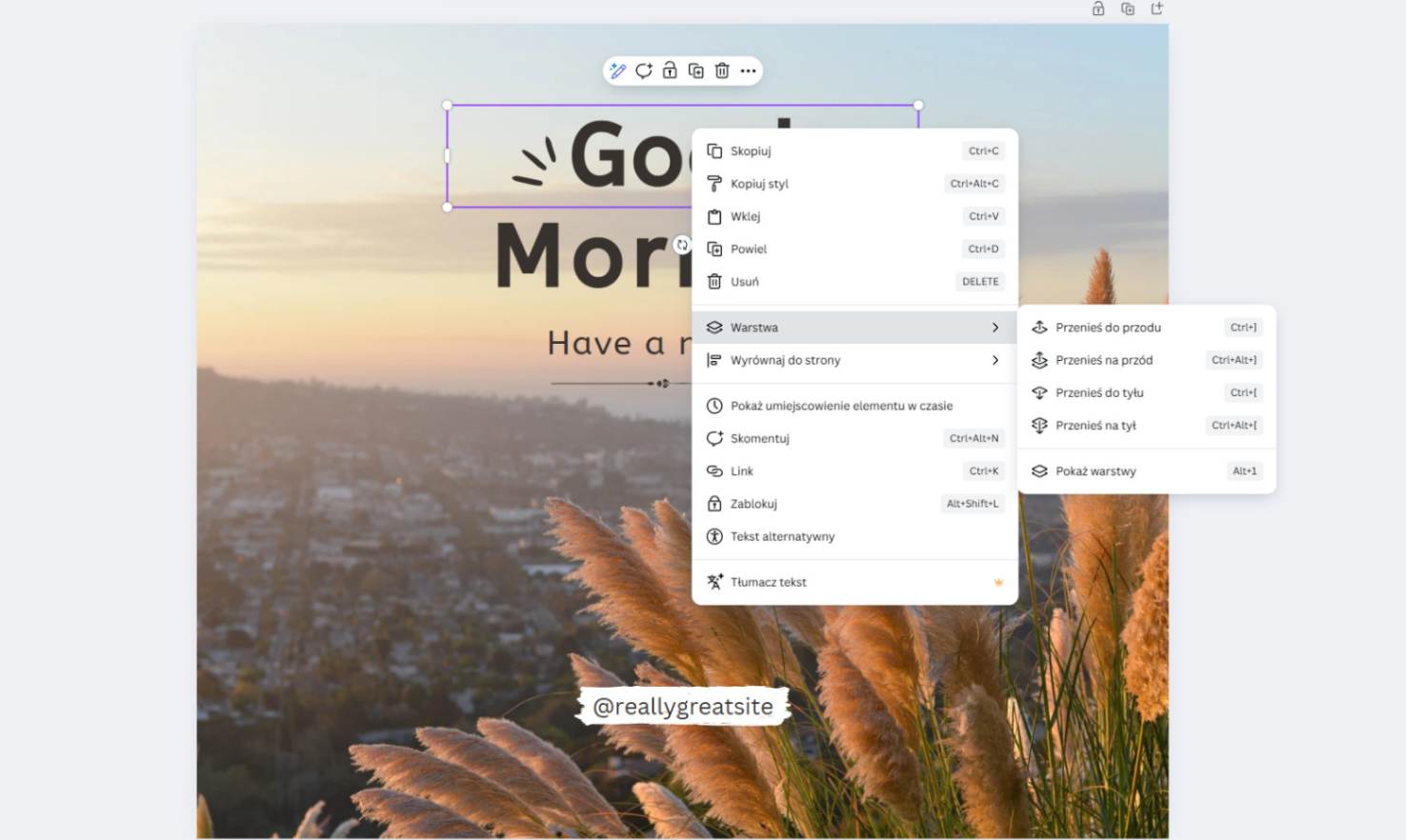This screenshot has height=840, width=1406.
Task: Click the layers icon beside Warstwa
Action: (x=714, y=328)
